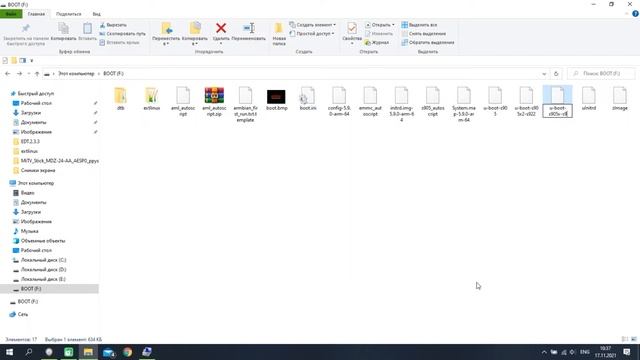Click Скопировать путь (Copy path)
The height and width of the screenshot is (360, 640).
(122, 33)
